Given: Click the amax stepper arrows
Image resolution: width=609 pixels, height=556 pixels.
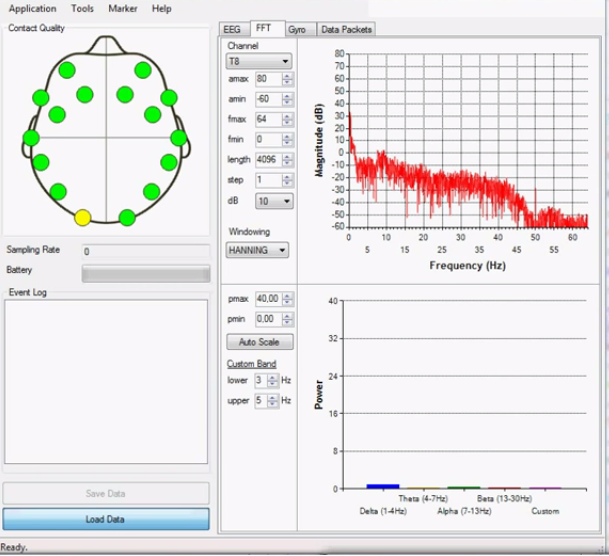Looking at the screenshot, I should (x=287, y=79).
